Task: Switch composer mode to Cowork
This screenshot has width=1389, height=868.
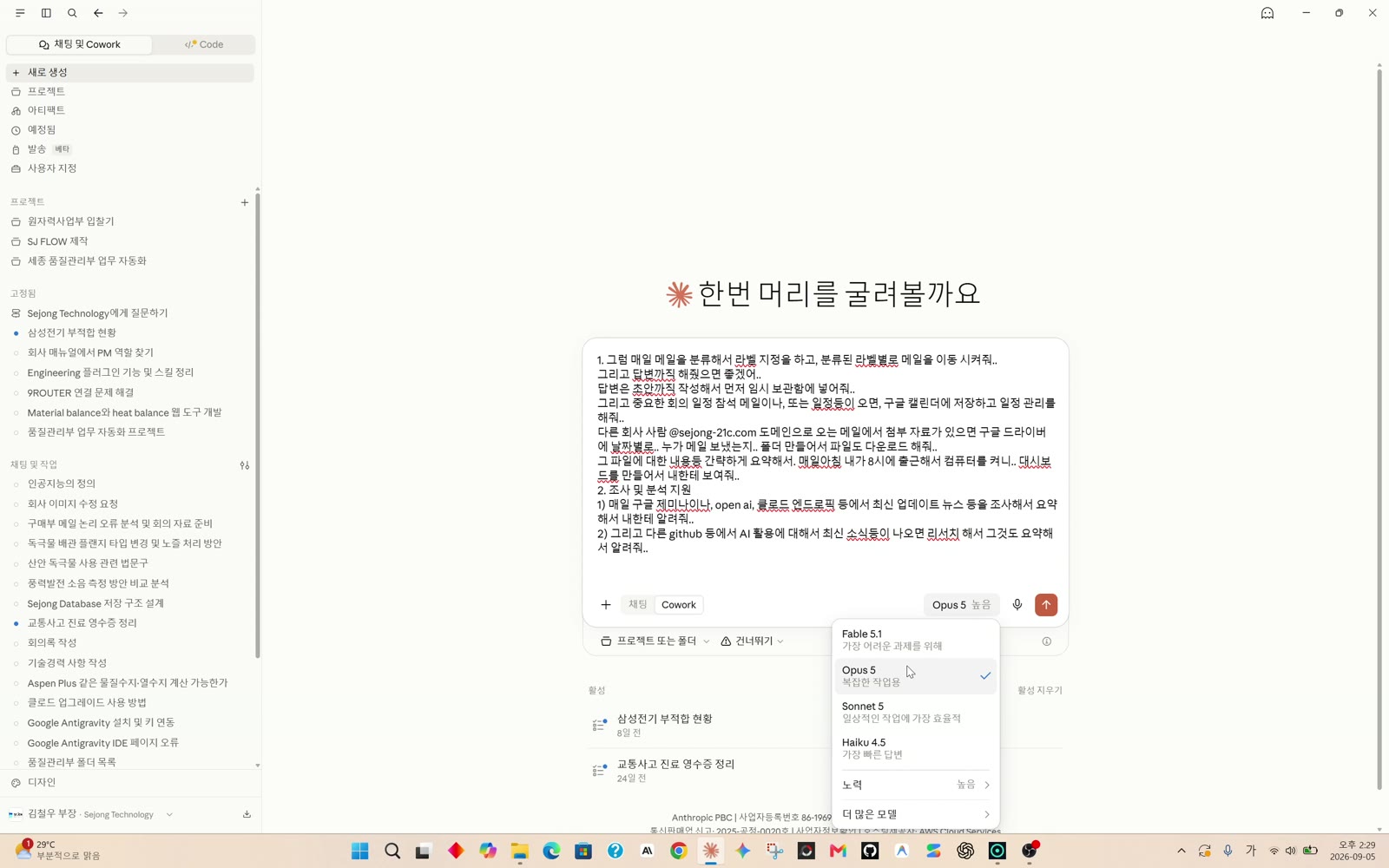Action: [679, 605]
